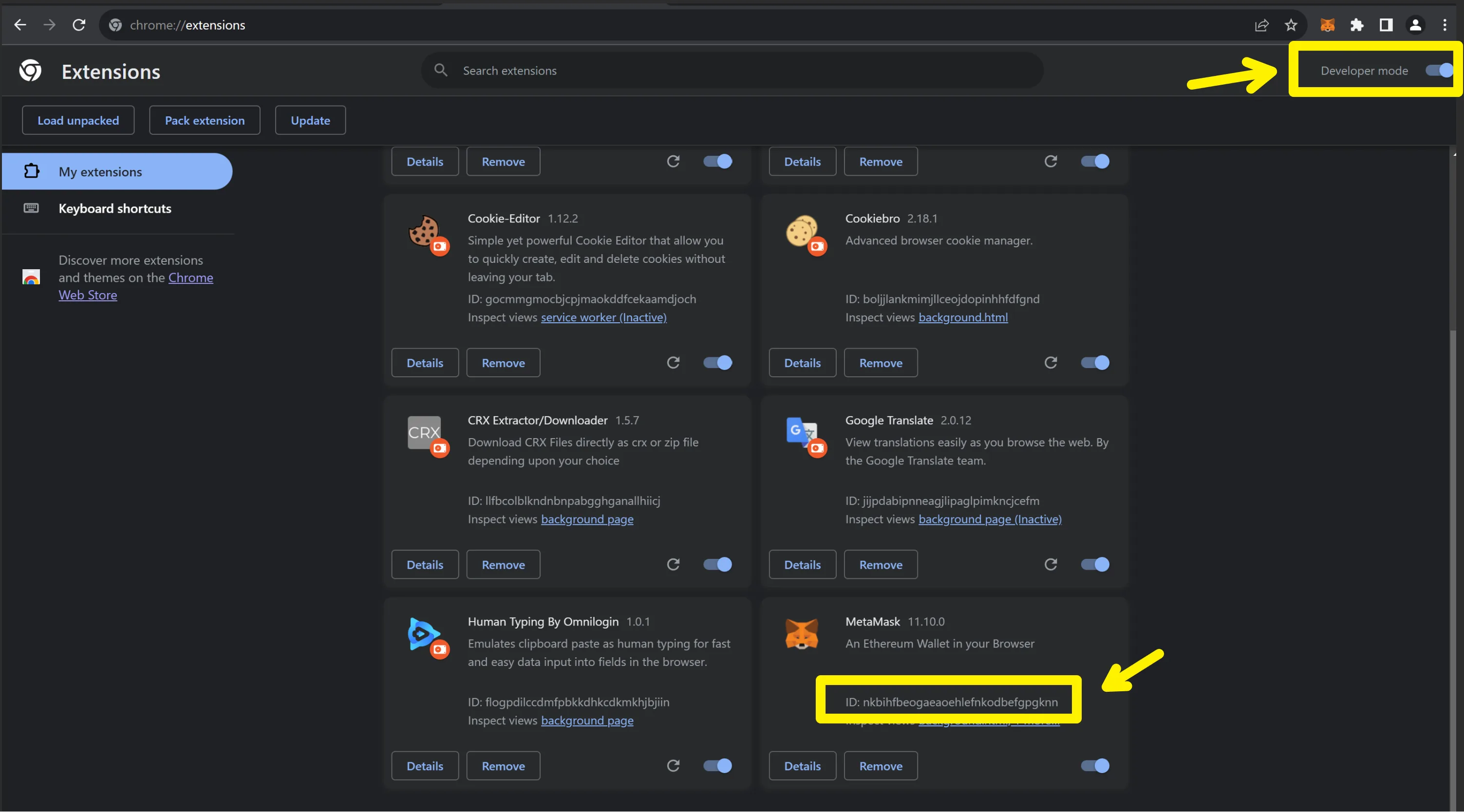
Task: Reload the current page
Action: [79, 24]
